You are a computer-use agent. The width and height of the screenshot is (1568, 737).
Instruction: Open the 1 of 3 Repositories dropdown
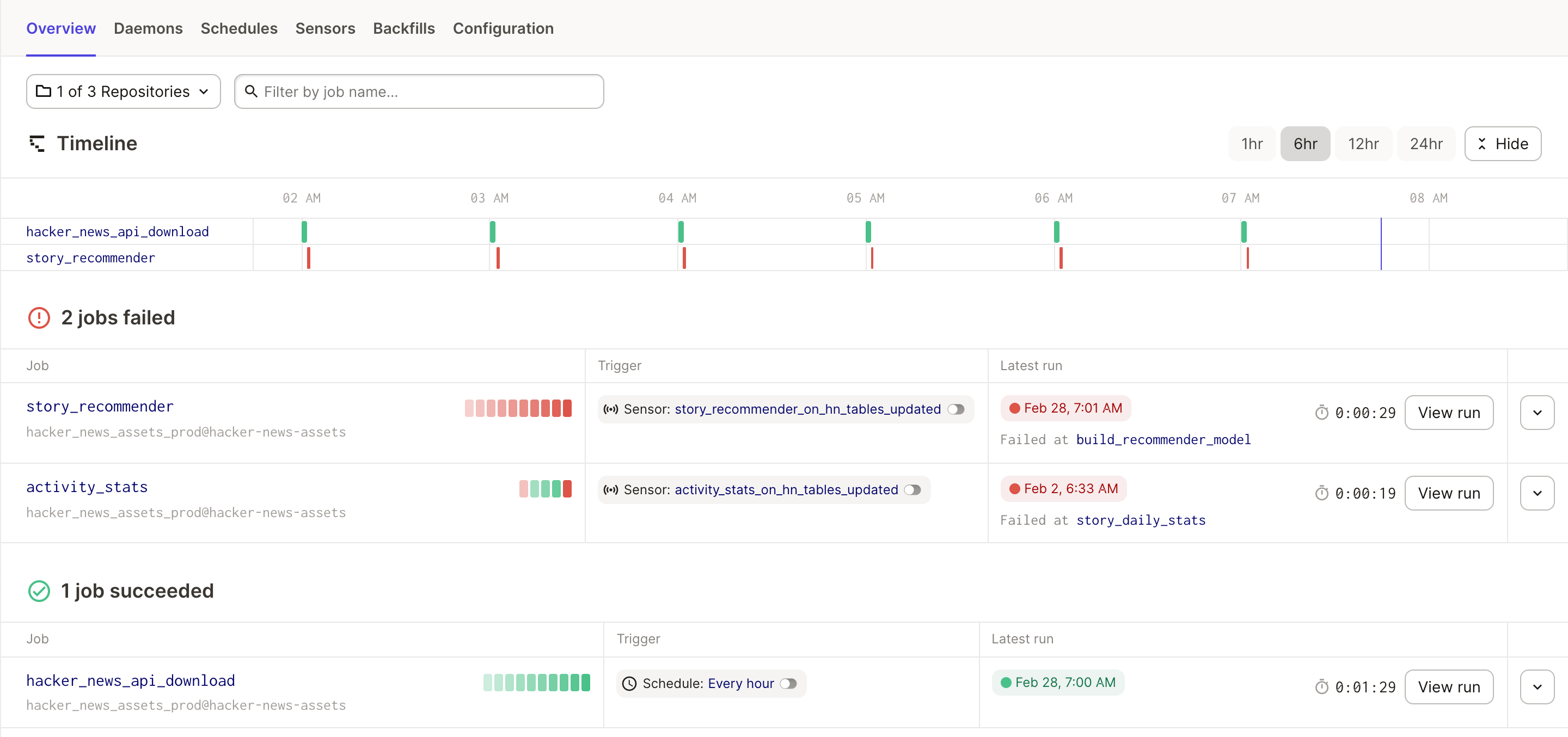[x=124, y=91]
